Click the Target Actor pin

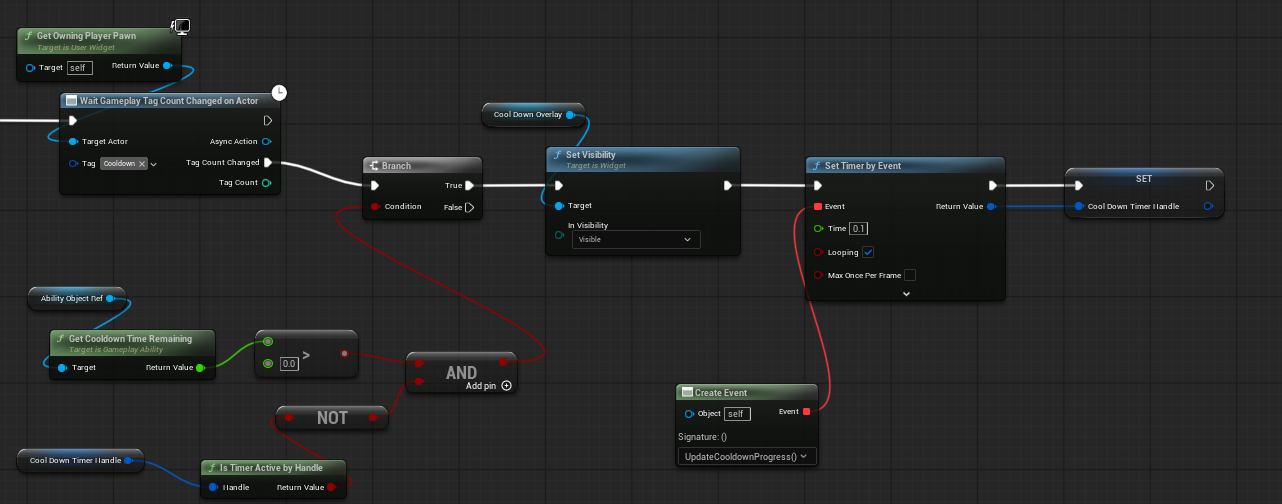73,141
